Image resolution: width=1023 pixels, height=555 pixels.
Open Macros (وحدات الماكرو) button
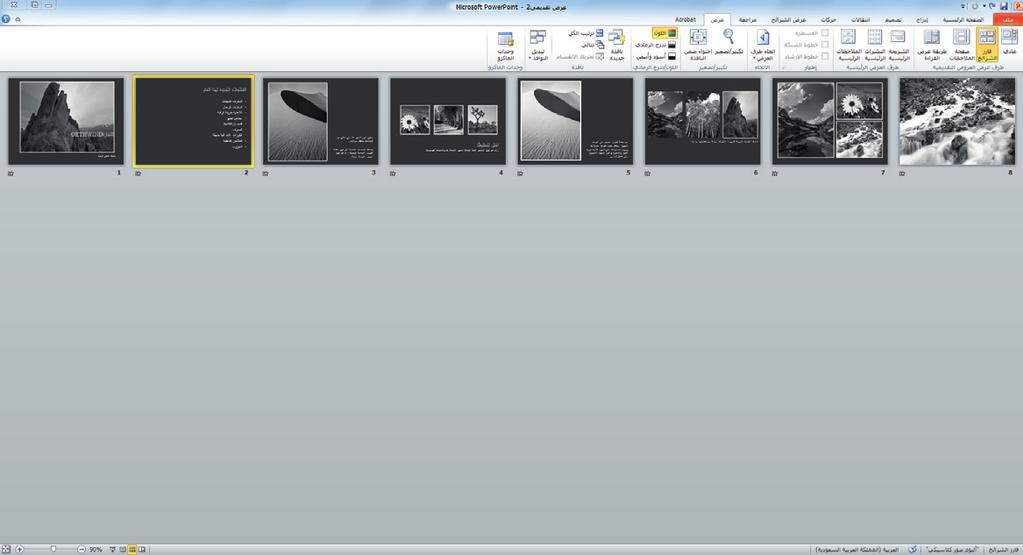(x=506, y=45)
